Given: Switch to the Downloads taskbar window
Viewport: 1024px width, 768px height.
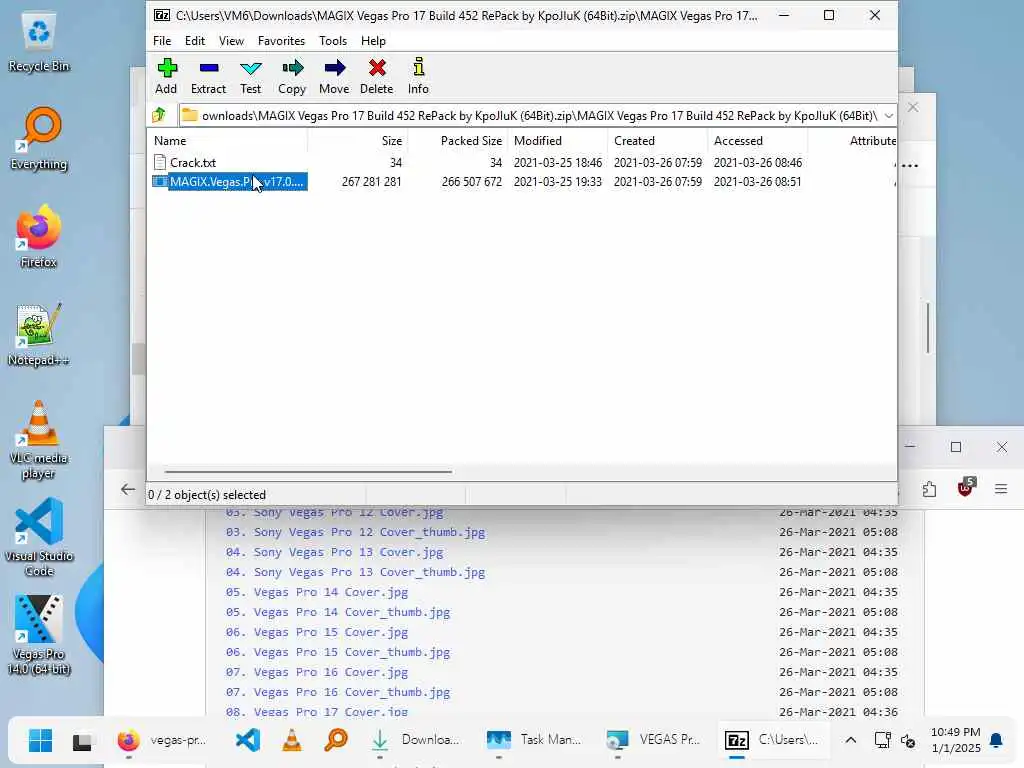Looking at the screenshot, I should coord(415,740).
